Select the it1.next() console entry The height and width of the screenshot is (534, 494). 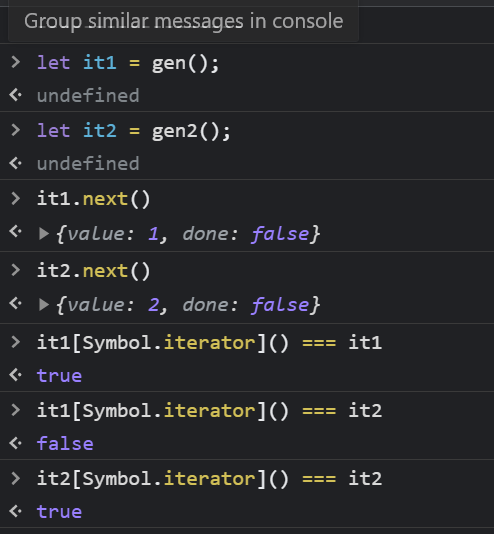(93, 199)
